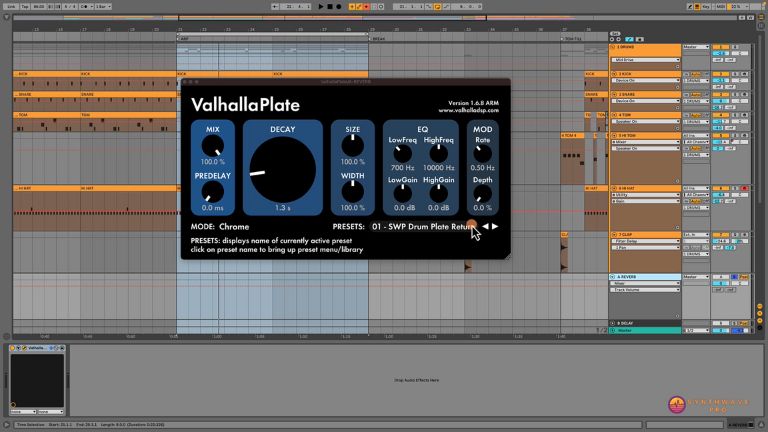Solo the A REVERB return track
Image resolution: width=768 pixels, height=432 pixels.
[735, 277]
